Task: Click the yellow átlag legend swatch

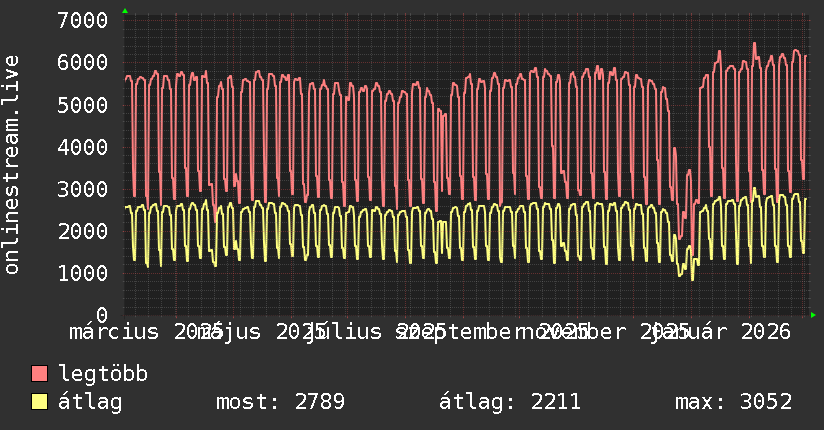Action: pyautogui.click(x=39, y=402)
